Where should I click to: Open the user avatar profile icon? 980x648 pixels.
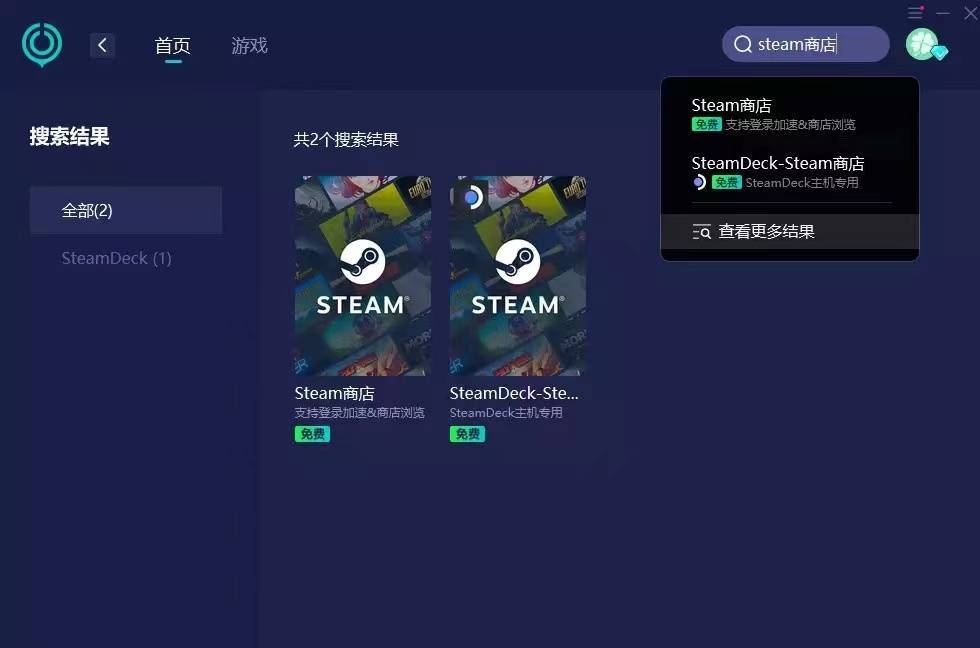922,44
